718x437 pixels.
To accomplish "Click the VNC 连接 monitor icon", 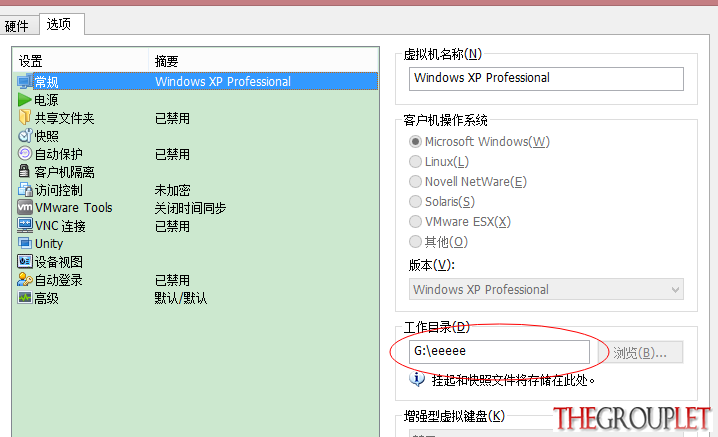I will click(x=25, y=225).
